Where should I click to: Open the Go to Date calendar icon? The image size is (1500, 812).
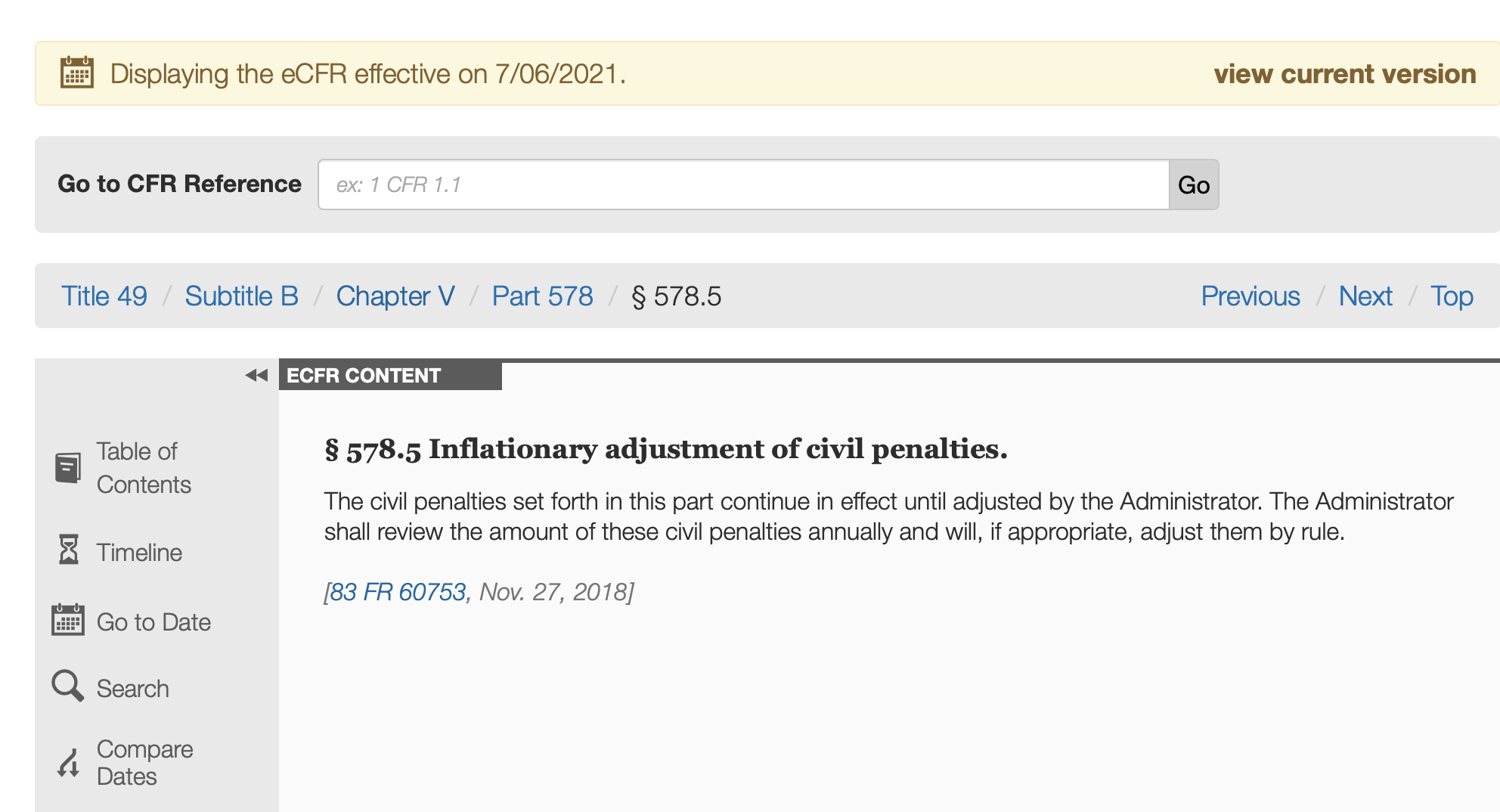click(69, 621)
